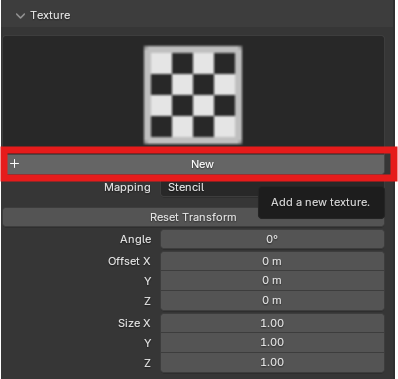The width and height of the screenshot is (398, 379).
Task: Click the Angle property label
Action: (x=136, y=239)
